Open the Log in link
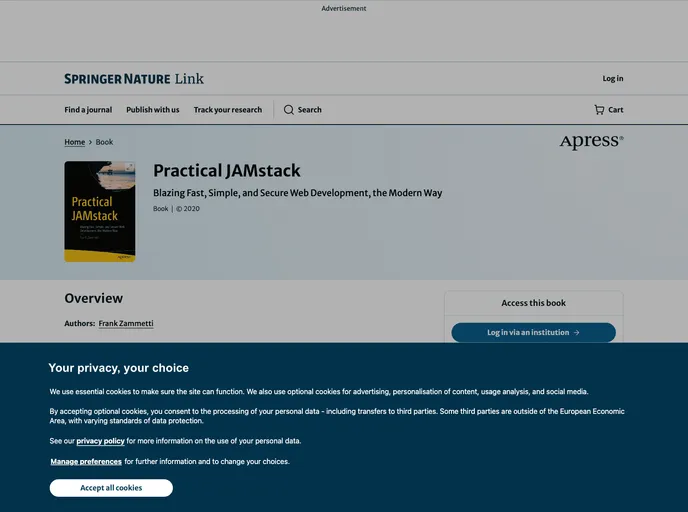688x512 pixels. point(613,79)
